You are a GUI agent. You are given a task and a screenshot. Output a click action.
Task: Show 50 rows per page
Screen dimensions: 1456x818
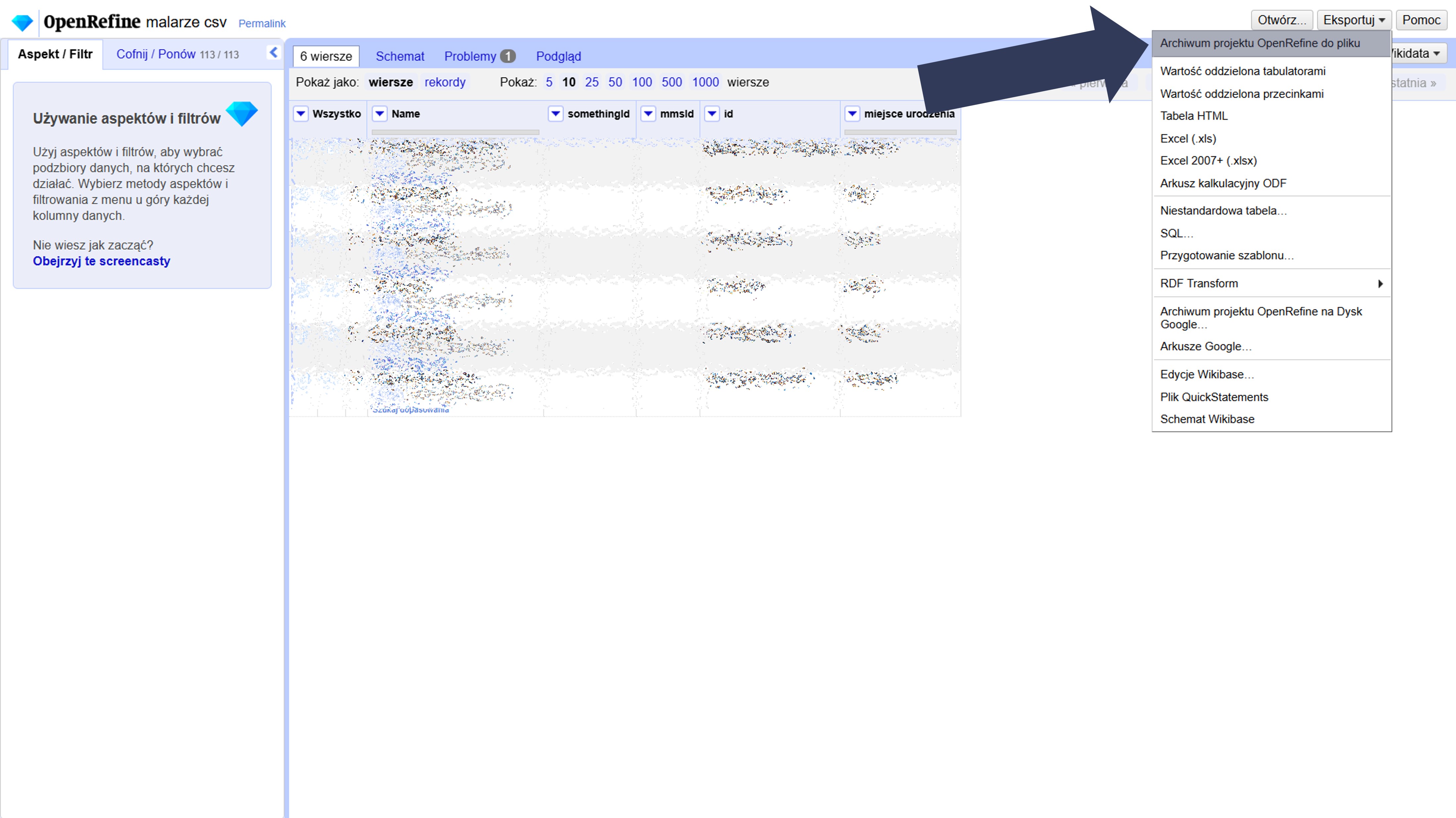(x=615, y=82)
